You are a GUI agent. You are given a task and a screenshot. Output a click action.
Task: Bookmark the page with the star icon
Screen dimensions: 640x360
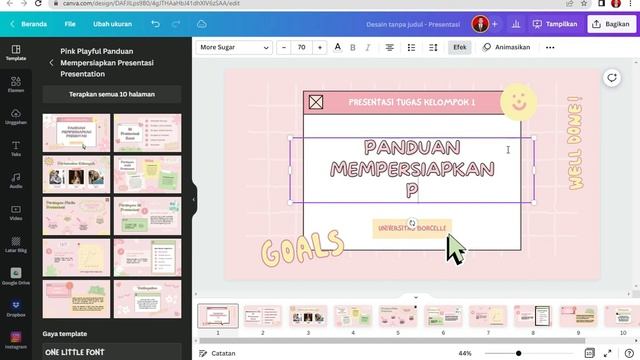[x=584, y=3]
